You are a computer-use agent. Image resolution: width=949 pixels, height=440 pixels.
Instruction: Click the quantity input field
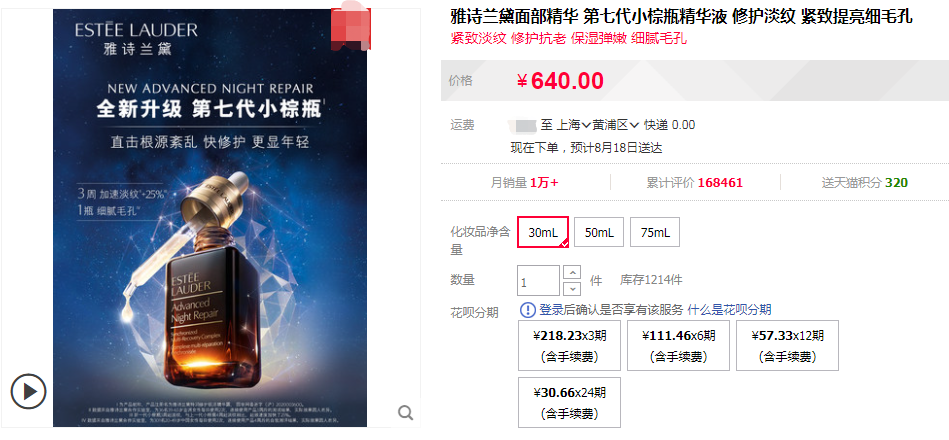point(538,281)
